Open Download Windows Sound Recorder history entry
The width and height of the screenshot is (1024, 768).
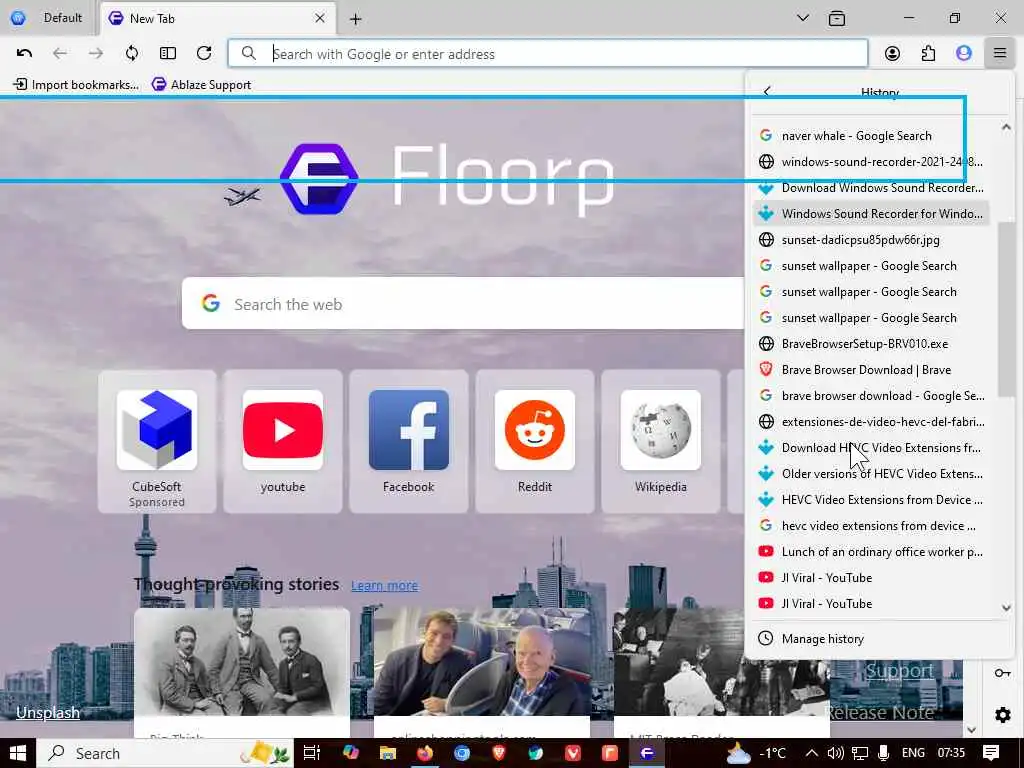pyautogui.click(x=871, y=188)
